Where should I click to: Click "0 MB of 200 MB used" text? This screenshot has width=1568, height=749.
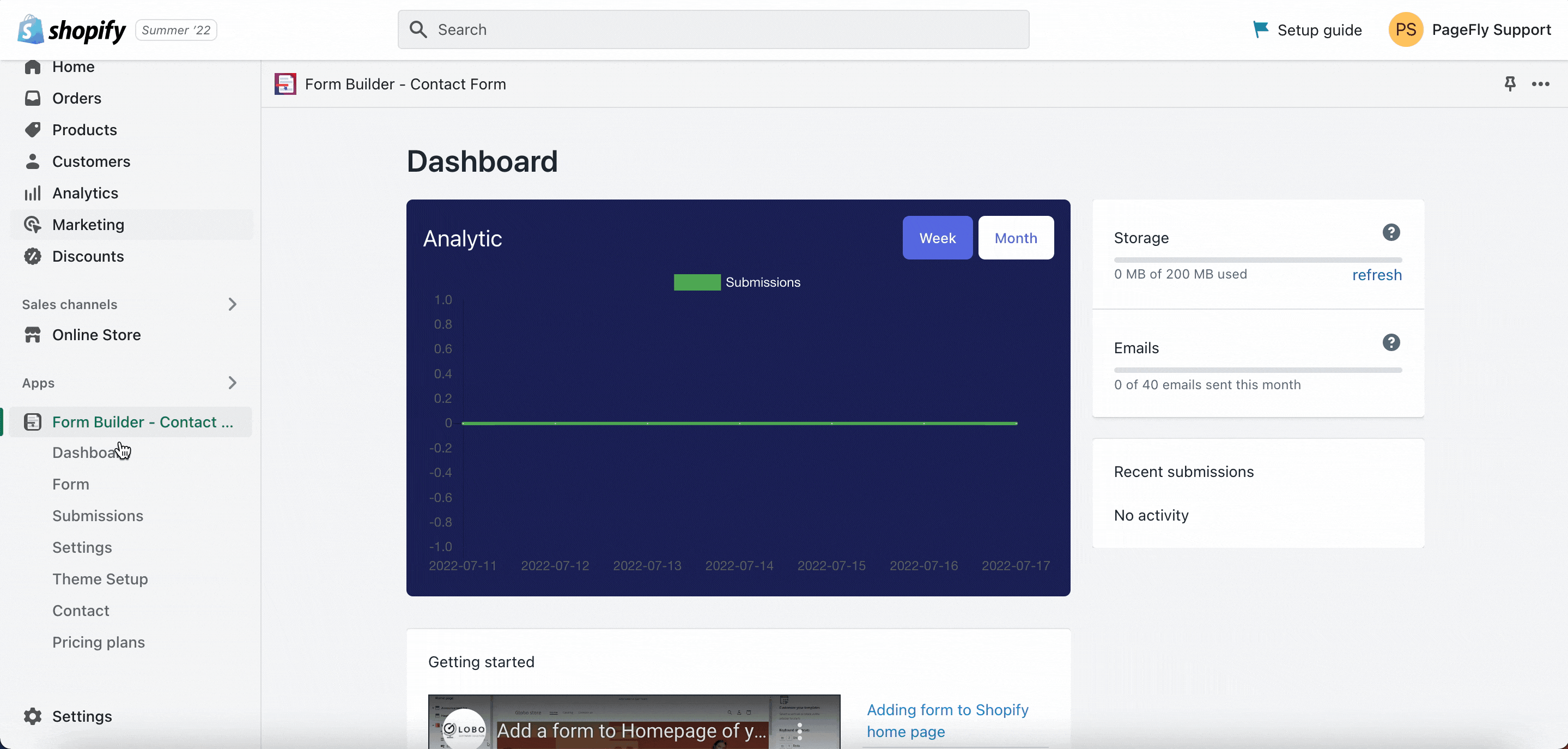point(1180,274)
